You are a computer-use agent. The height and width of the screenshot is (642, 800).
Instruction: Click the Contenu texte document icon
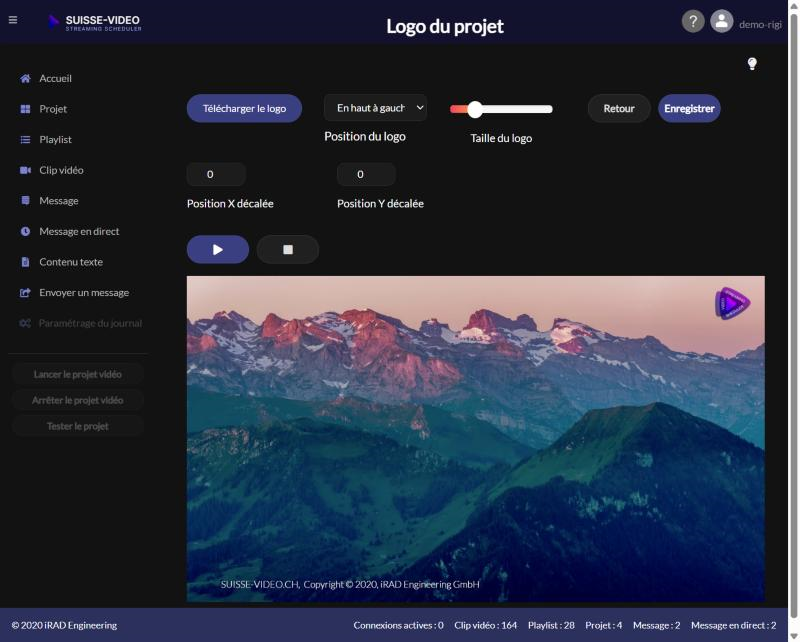click(25, 262)
